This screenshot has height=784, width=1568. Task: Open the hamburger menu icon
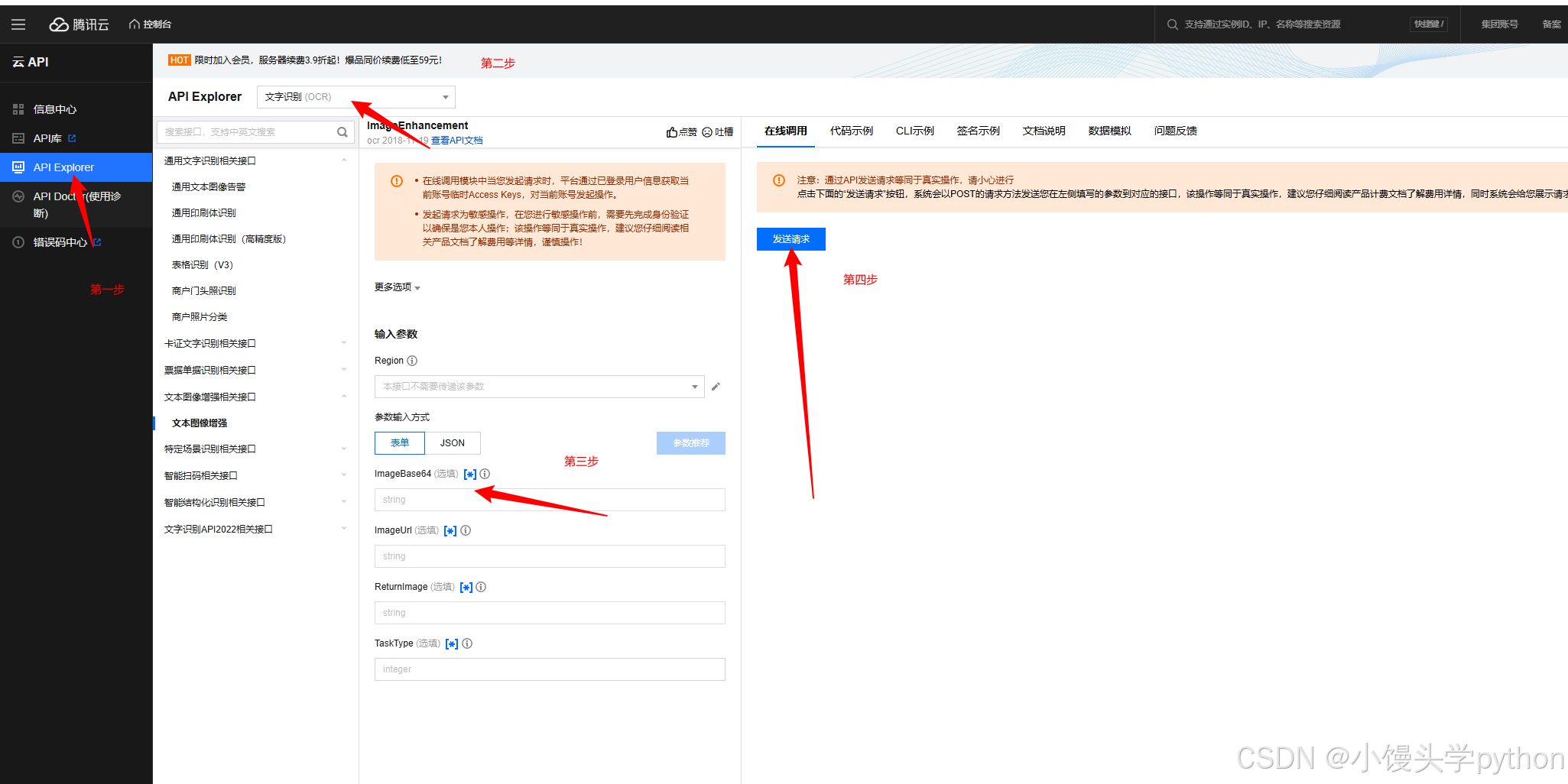pos(18,24)
